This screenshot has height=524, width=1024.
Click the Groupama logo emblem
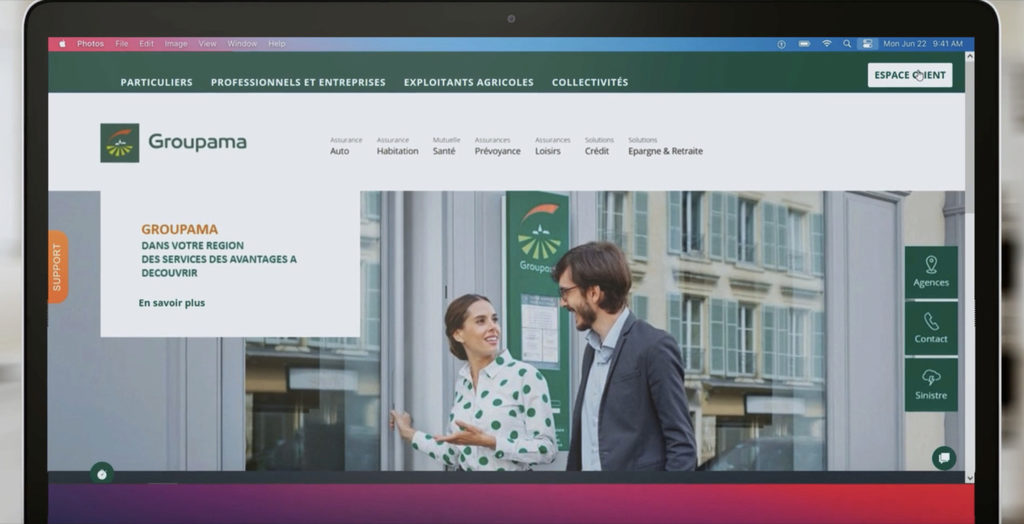coord(120,142)
